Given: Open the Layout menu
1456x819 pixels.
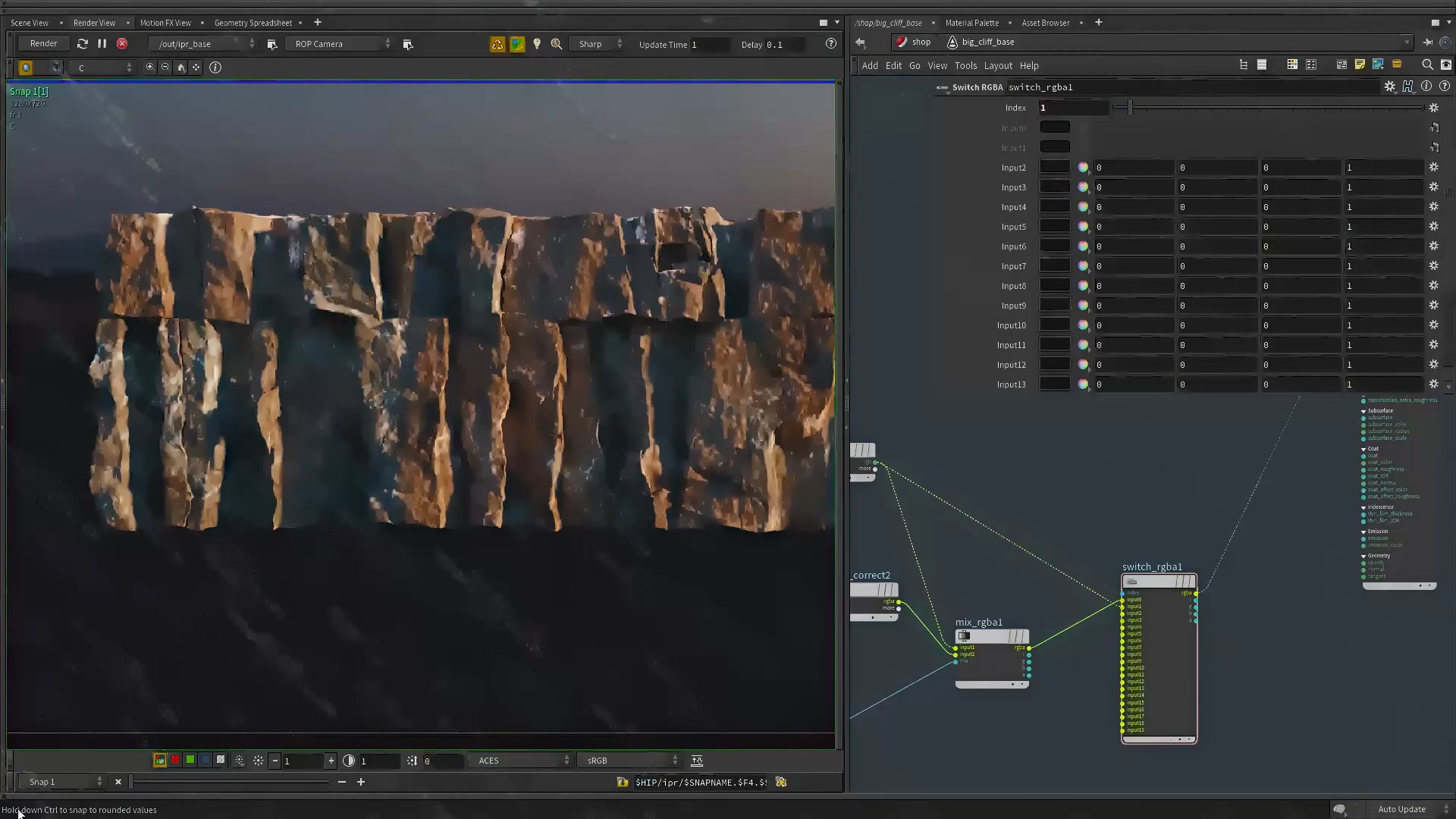Looking at the screenshot, I should point(997,66).
